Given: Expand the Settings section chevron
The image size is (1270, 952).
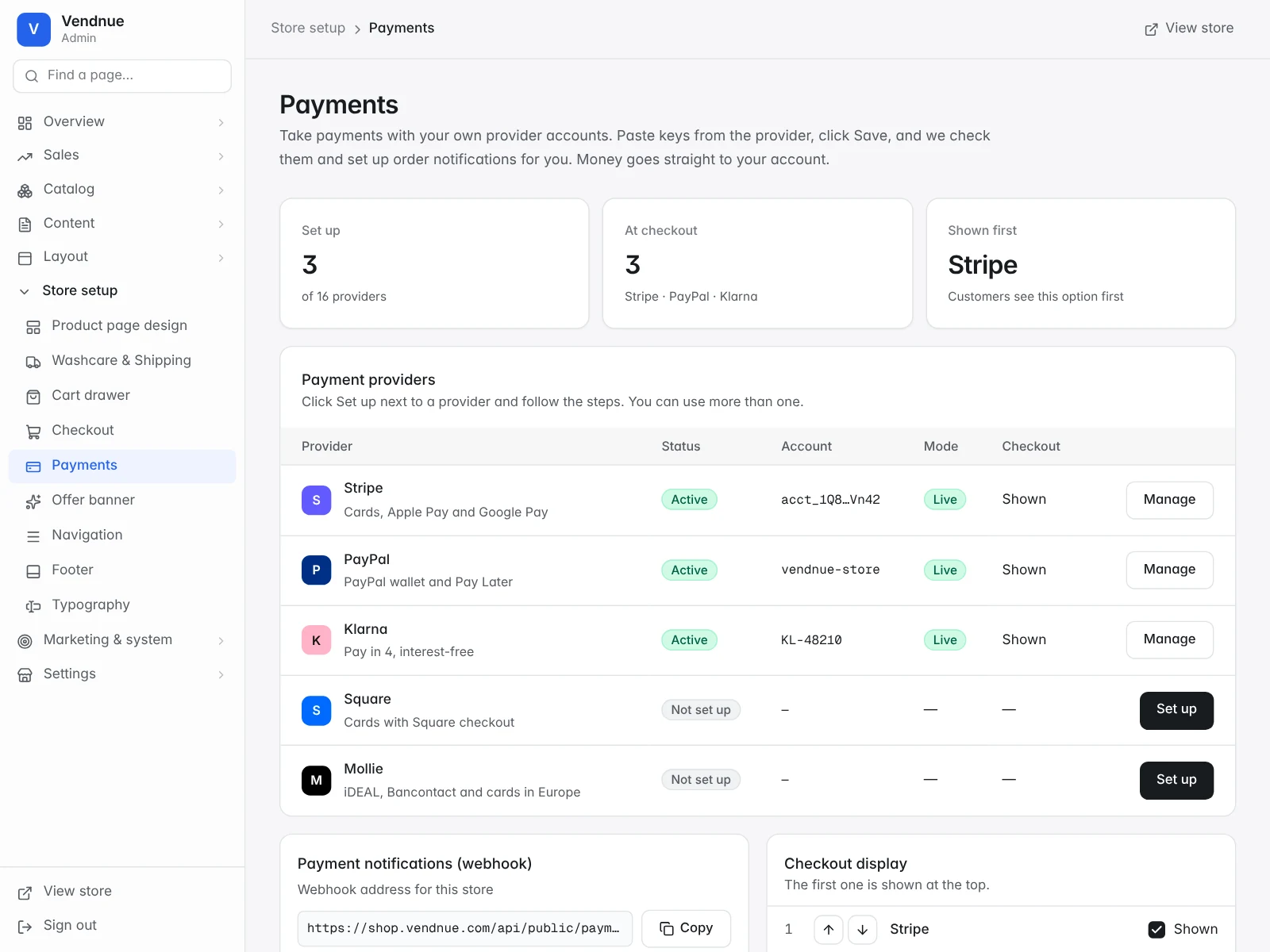Looking at the screenshot, I should tap(221, 674).
